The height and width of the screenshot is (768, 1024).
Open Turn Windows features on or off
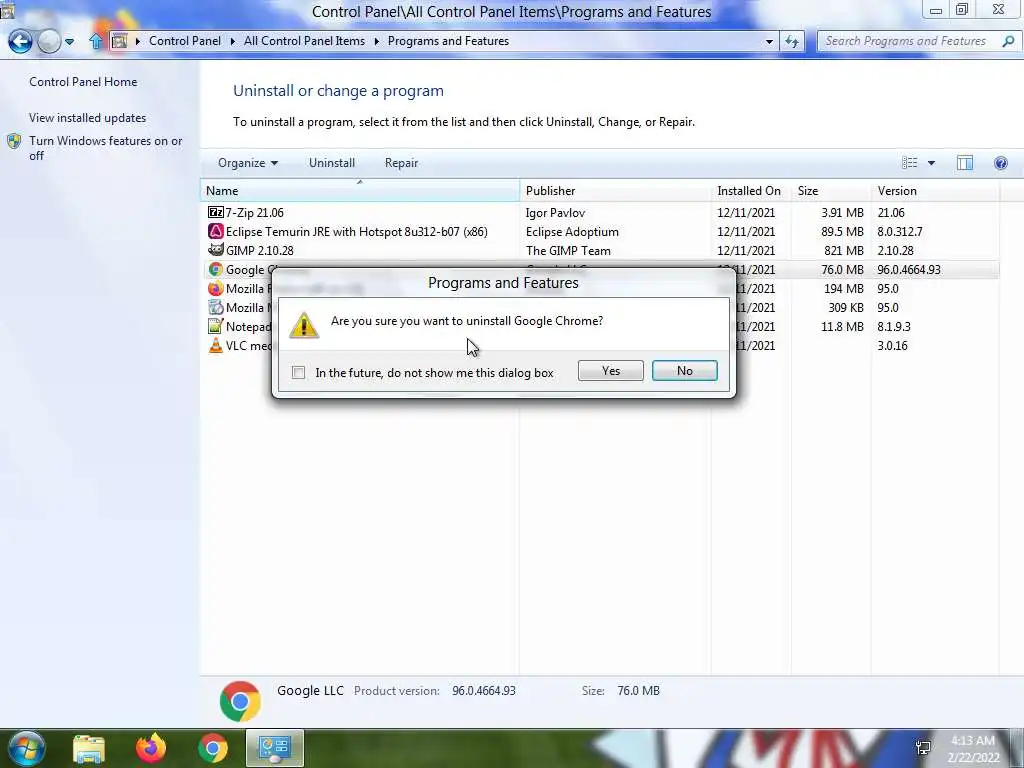106,148
